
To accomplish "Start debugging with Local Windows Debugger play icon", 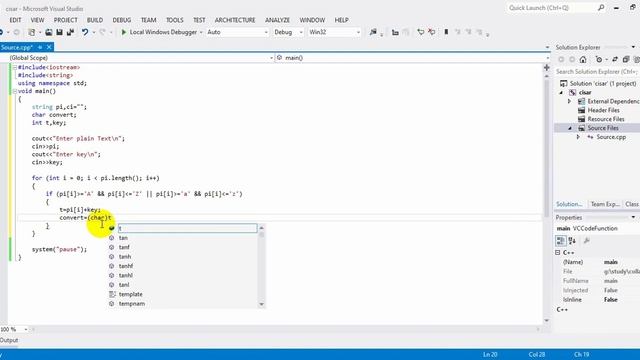I will (124, 32).
